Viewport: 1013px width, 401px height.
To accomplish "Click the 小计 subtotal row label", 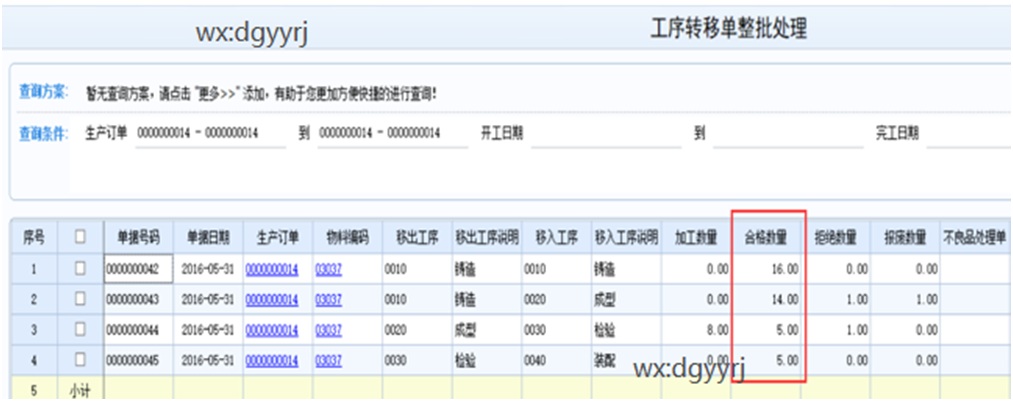I will tap(80, 390).
